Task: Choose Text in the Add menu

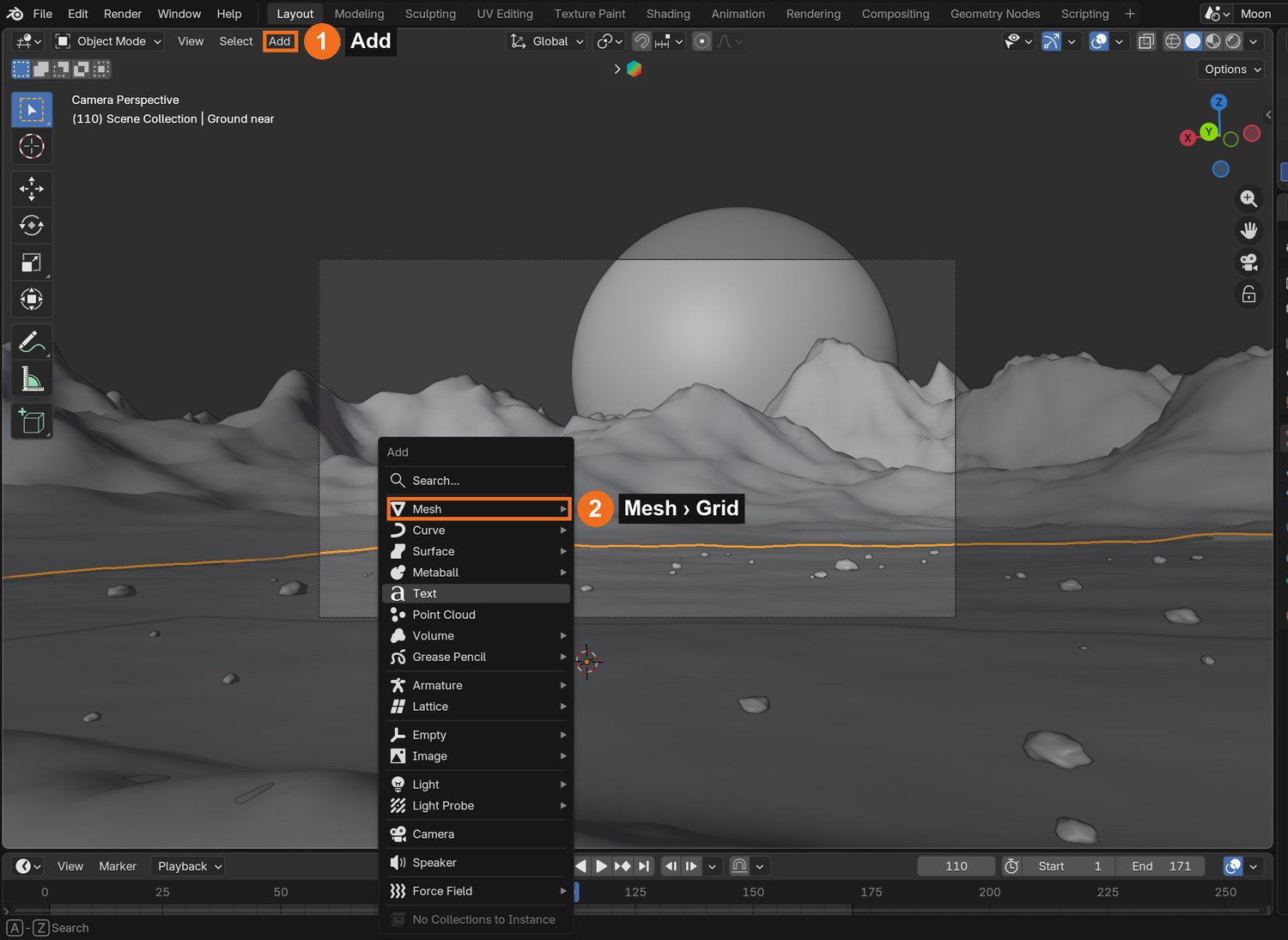Action: pos(476,593)
